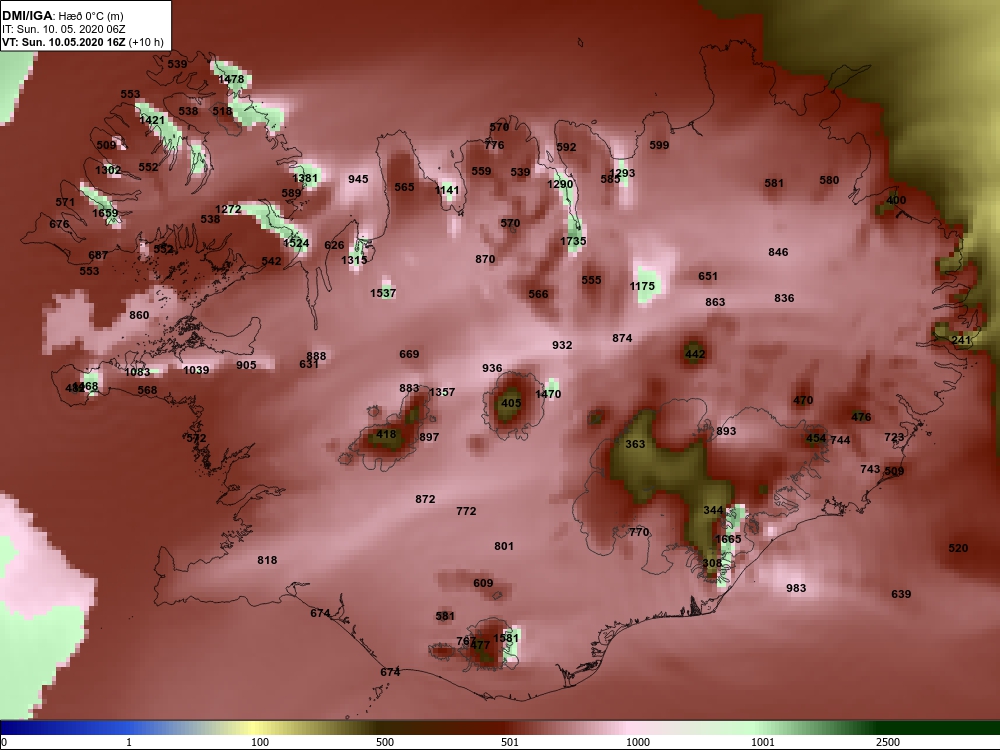
Task: Select the 860 value
Action: [139, 315]
